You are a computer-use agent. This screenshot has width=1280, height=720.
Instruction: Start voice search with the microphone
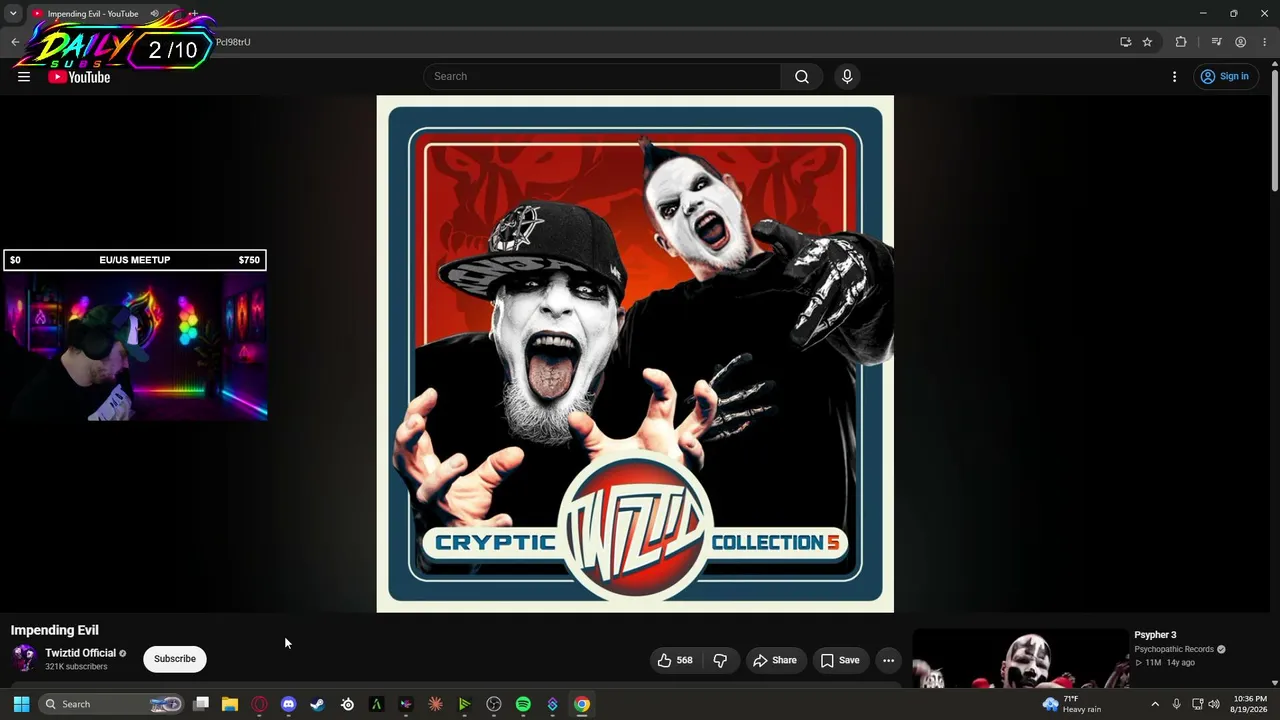[847, 76]
